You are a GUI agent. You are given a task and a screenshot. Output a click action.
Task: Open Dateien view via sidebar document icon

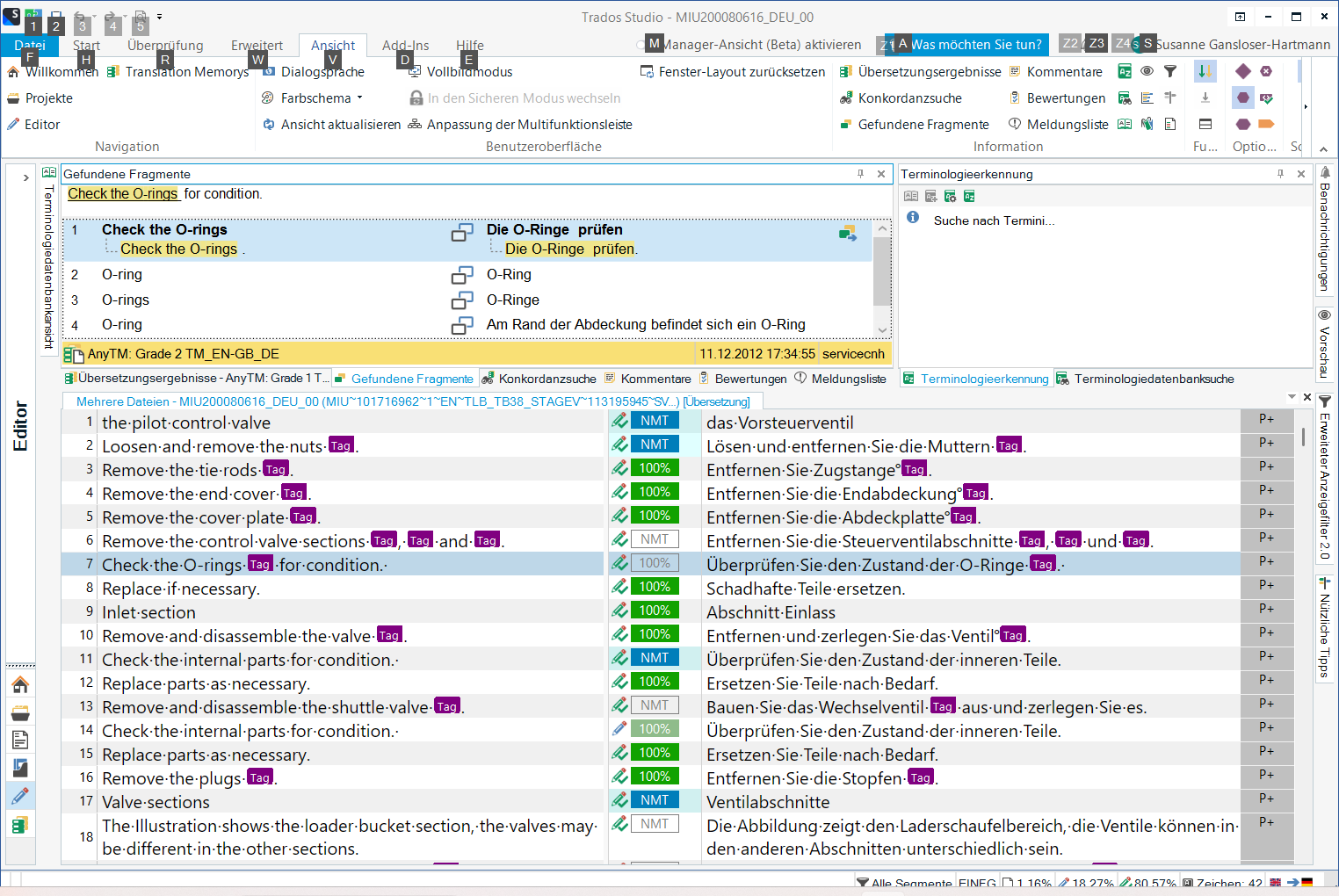pos(20,741)
